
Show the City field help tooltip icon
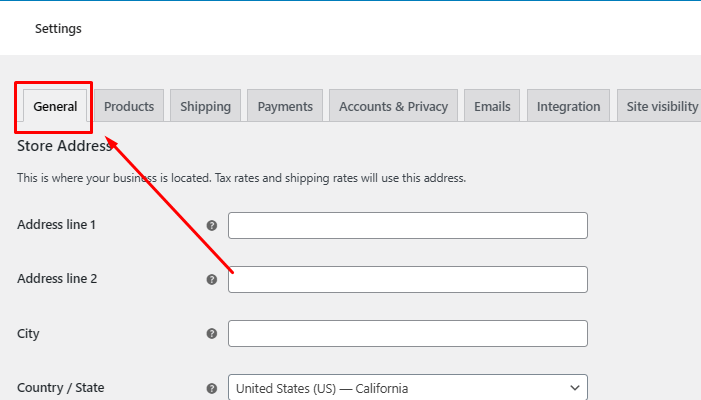pos(212,333)
